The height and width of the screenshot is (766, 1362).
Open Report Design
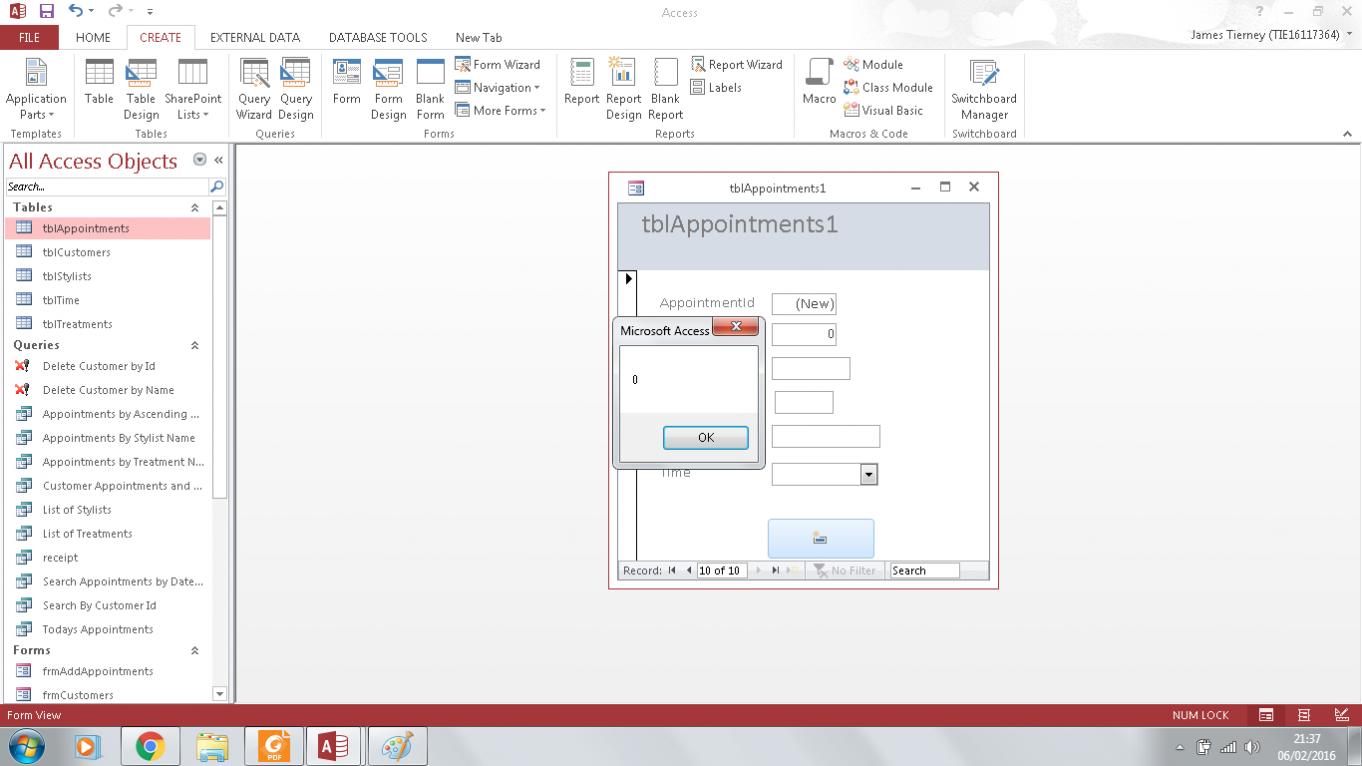[x=623, y=88]
